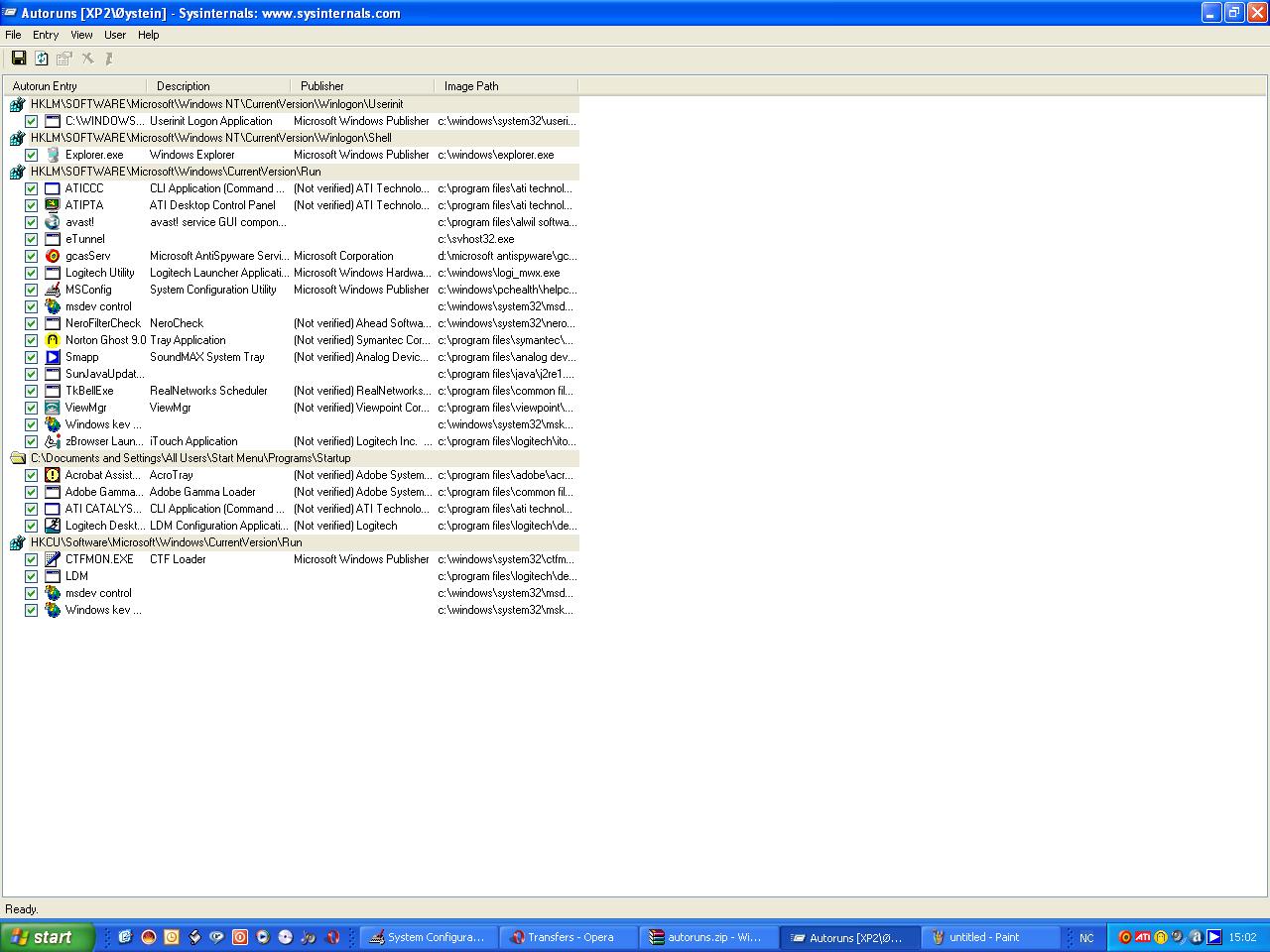Screen dimensions: 1270x952
Task: Select 'iTouch Application' description text
Action: click(x=193, y=441)
